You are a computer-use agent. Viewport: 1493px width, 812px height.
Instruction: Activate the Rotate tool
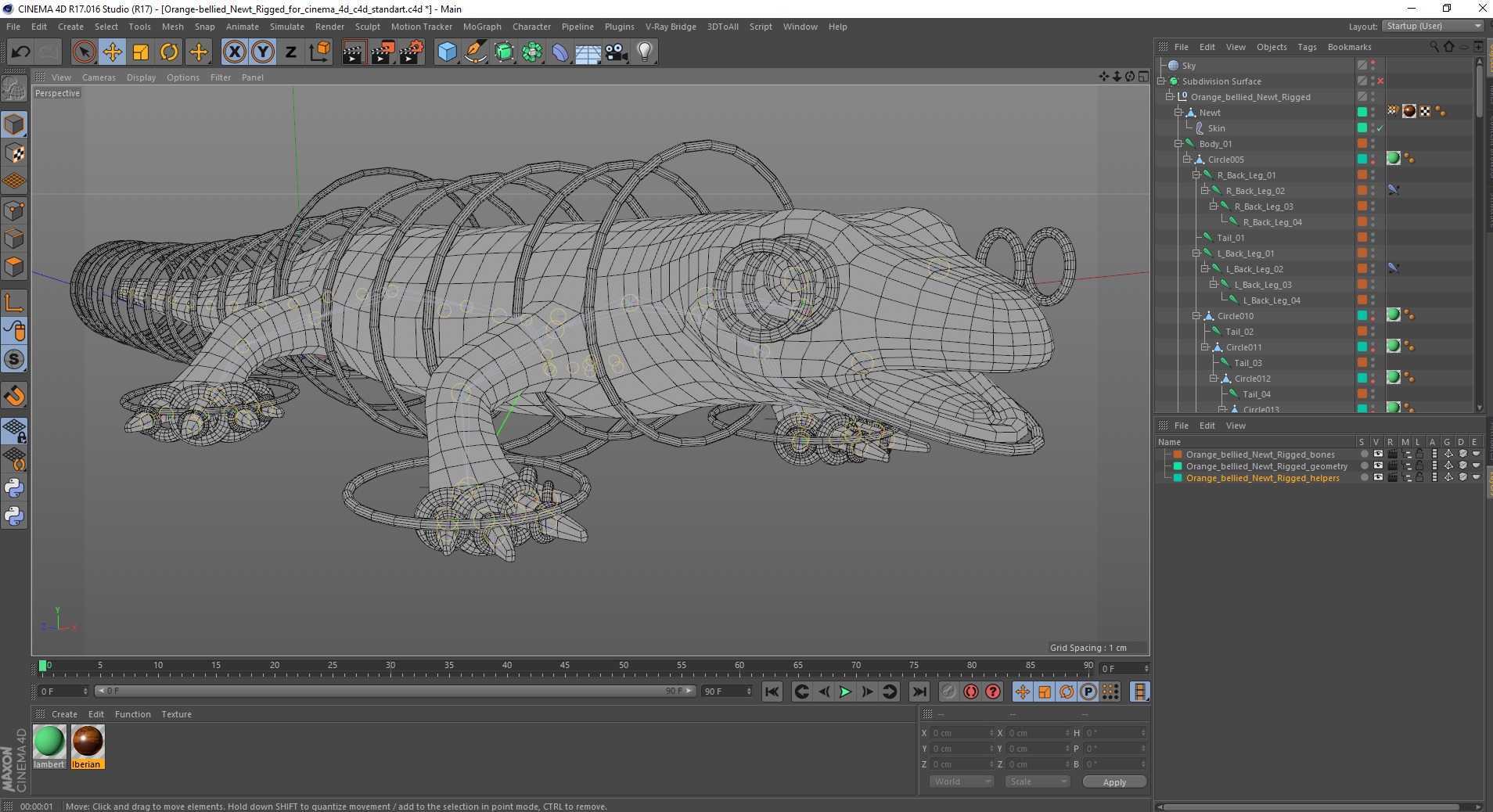point(169,52)
